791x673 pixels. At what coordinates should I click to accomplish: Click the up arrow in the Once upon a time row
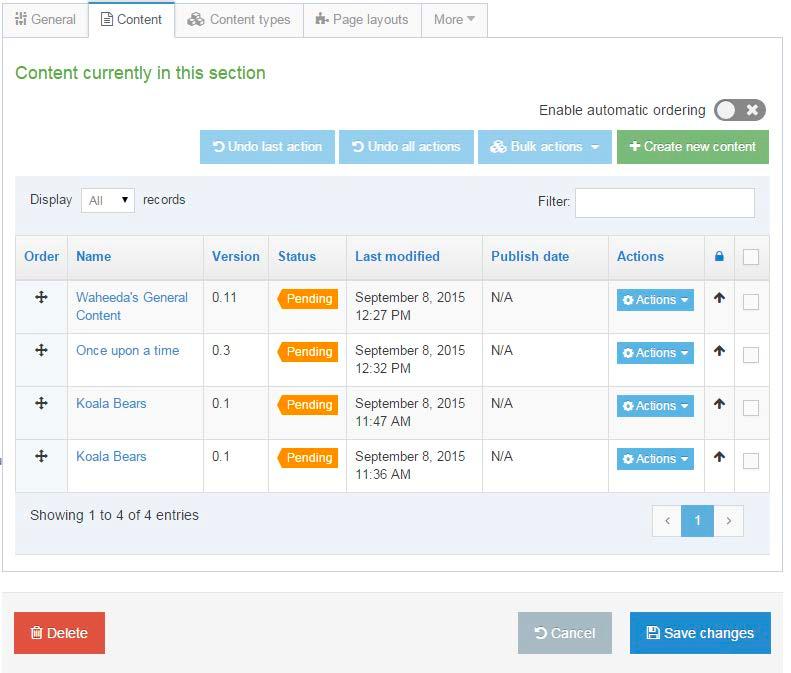pos(719,351)
